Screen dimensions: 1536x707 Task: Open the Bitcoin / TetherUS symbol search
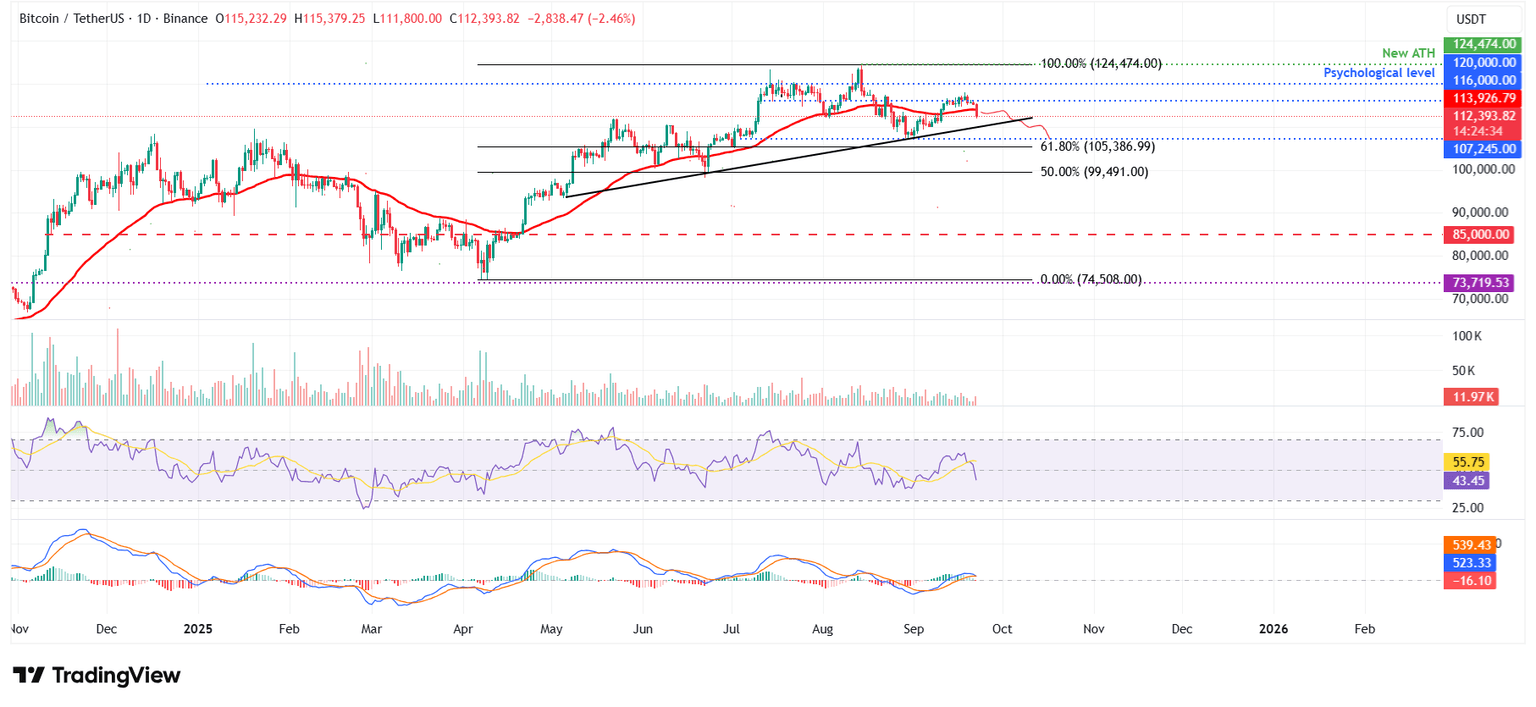(70, 18)
